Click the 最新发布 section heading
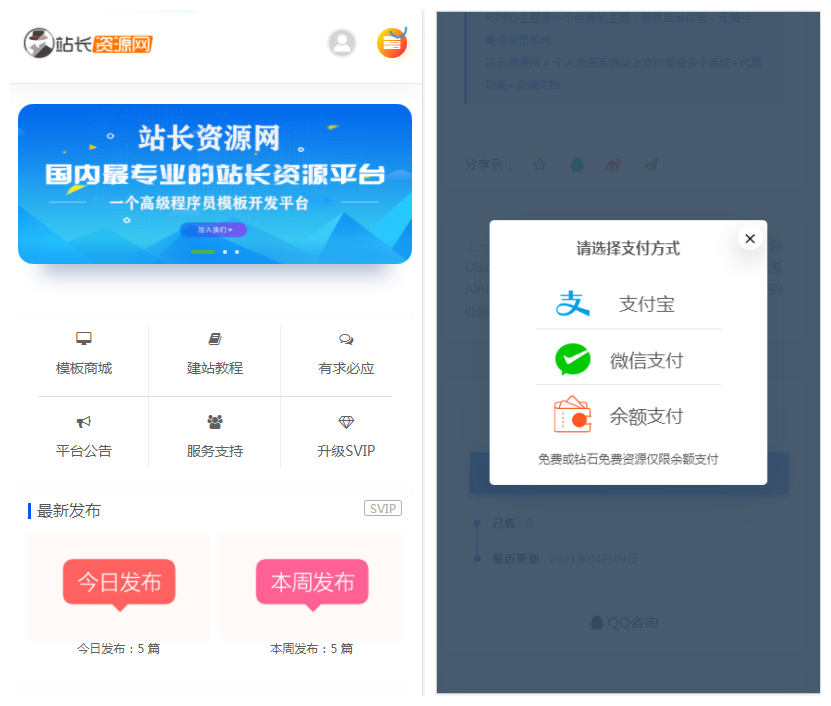Image resolution: width=831 pixels, height=706 pixels. point(69,511)
